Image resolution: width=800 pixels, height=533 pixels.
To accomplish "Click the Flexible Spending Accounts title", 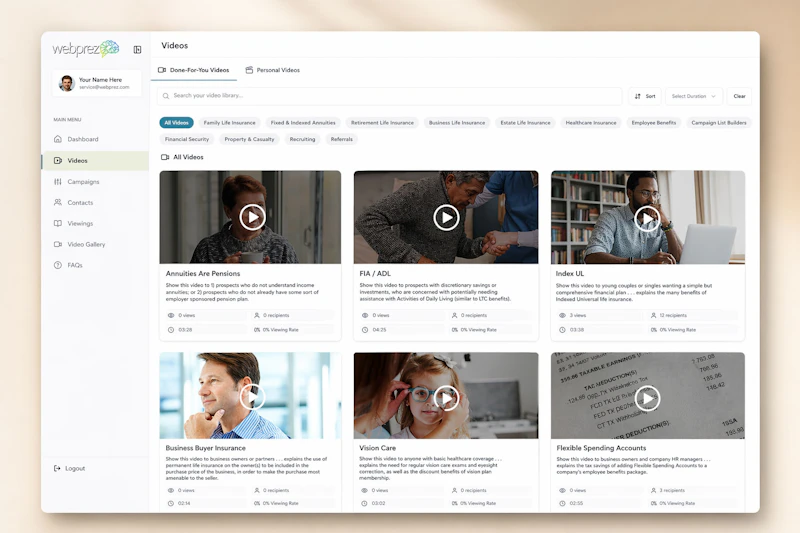I will pyautogui.click(x=602, y=448).
